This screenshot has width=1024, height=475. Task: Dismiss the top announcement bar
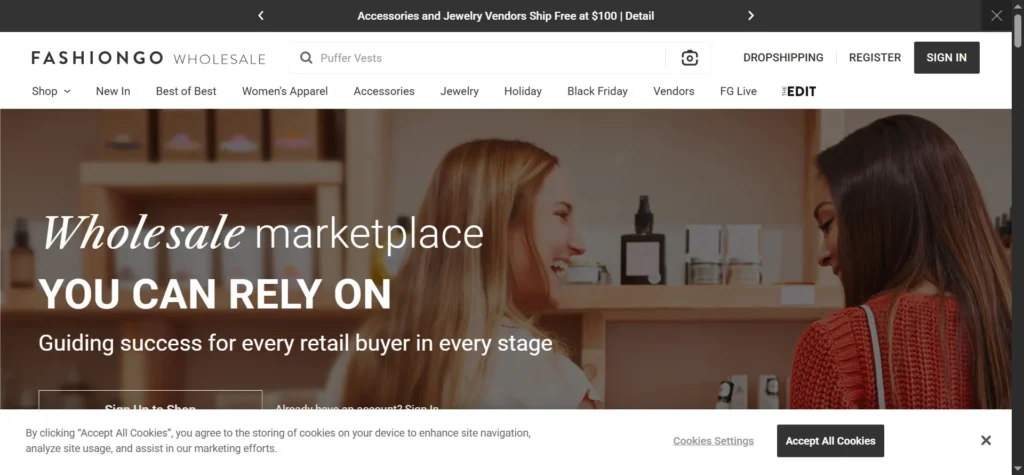pyautogui.click(x=996, y=16)
